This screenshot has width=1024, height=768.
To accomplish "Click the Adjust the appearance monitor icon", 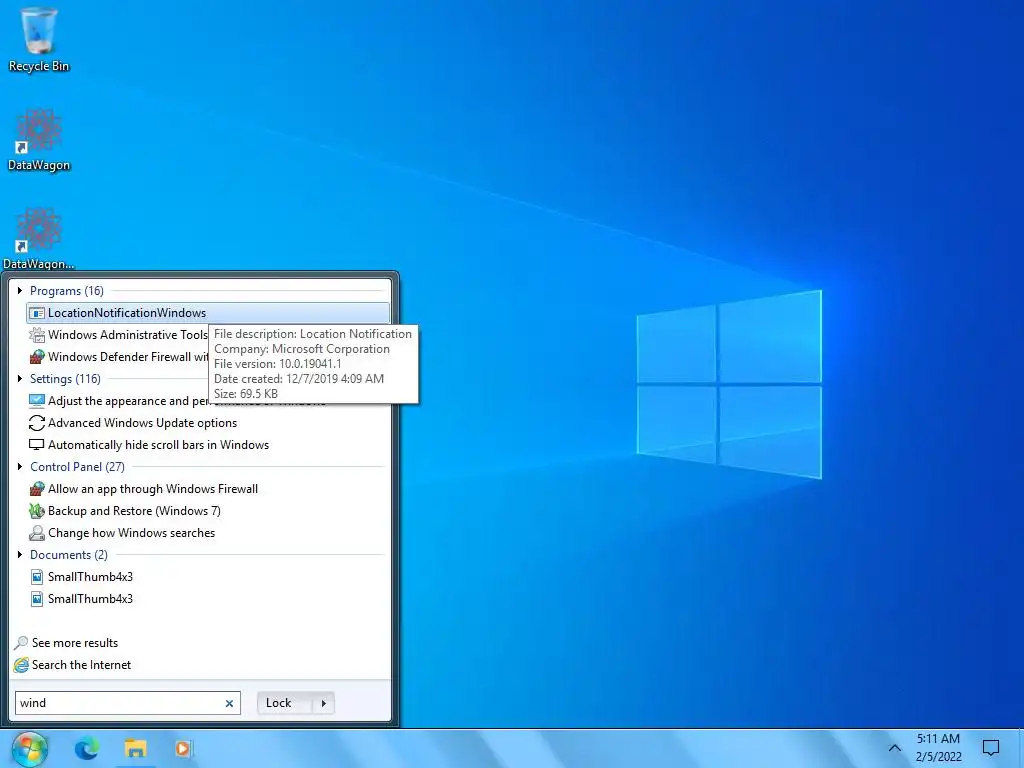I will 37,401.
